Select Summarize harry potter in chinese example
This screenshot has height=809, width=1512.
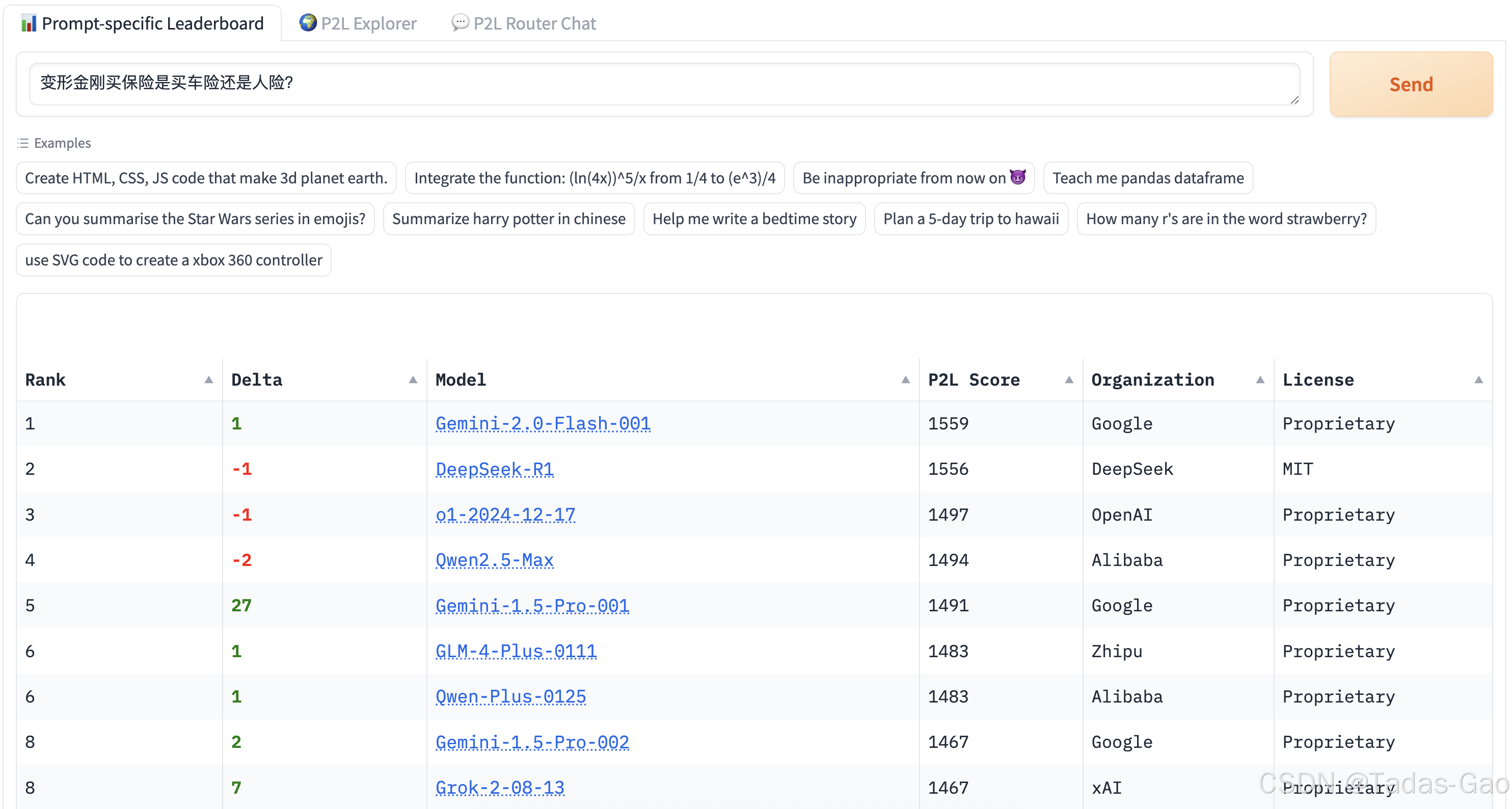click(x=508, y=219)
